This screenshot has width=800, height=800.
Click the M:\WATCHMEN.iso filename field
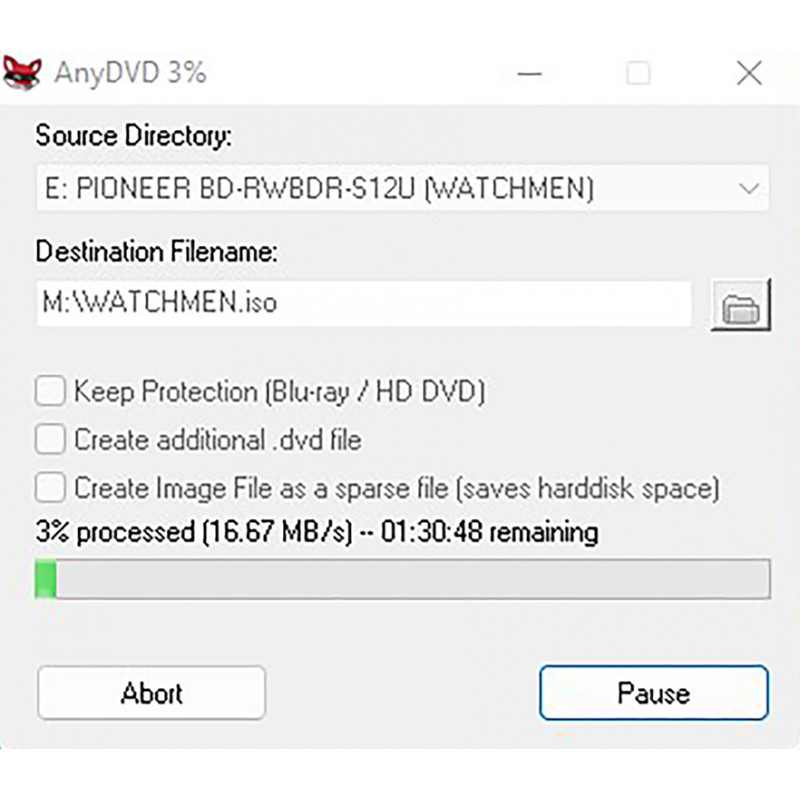pyautogui.click(x=364, y=303)
